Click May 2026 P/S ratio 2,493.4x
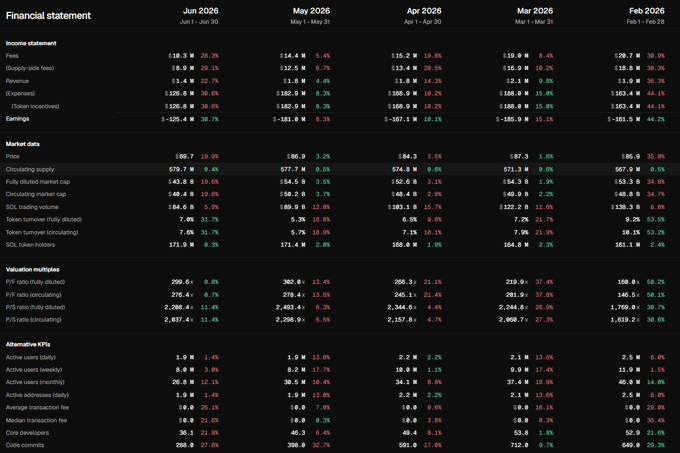 (290, 307)
